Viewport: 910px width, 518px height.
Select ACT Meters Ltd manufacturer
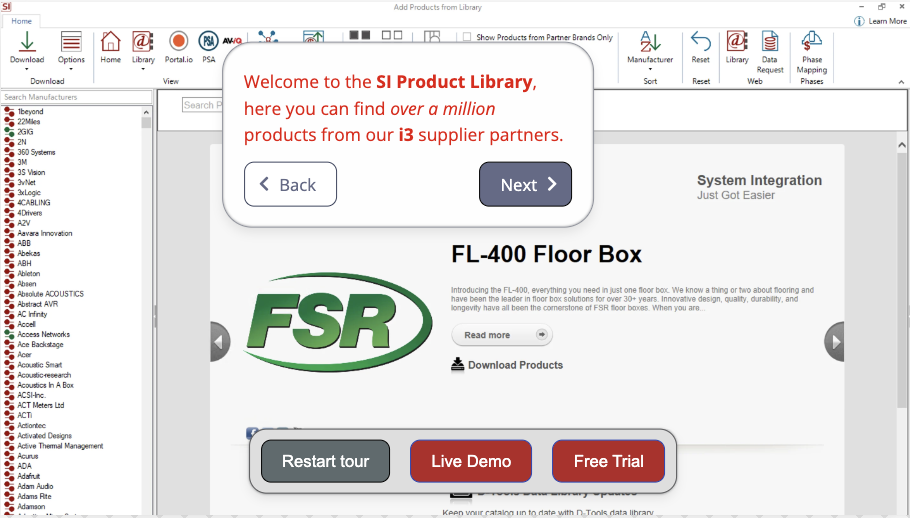tap(41, 405)
